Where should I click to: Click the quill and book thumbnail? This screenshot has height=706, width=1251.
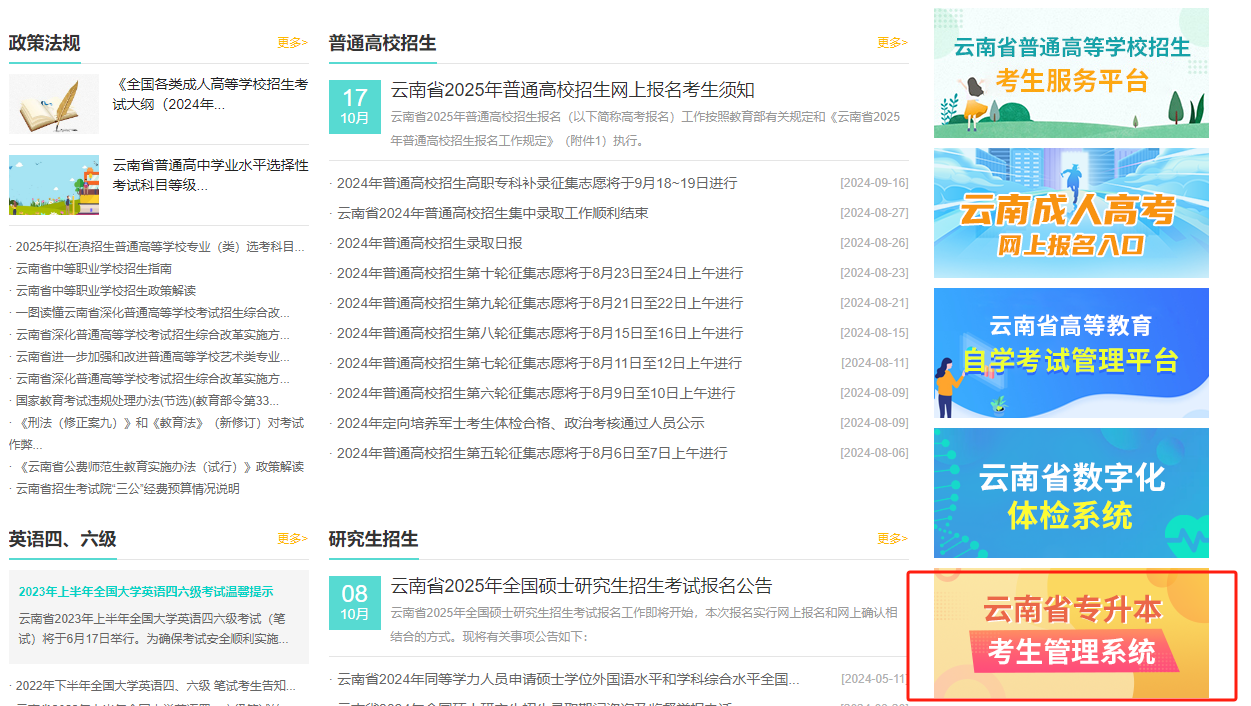tap(54, 104)
